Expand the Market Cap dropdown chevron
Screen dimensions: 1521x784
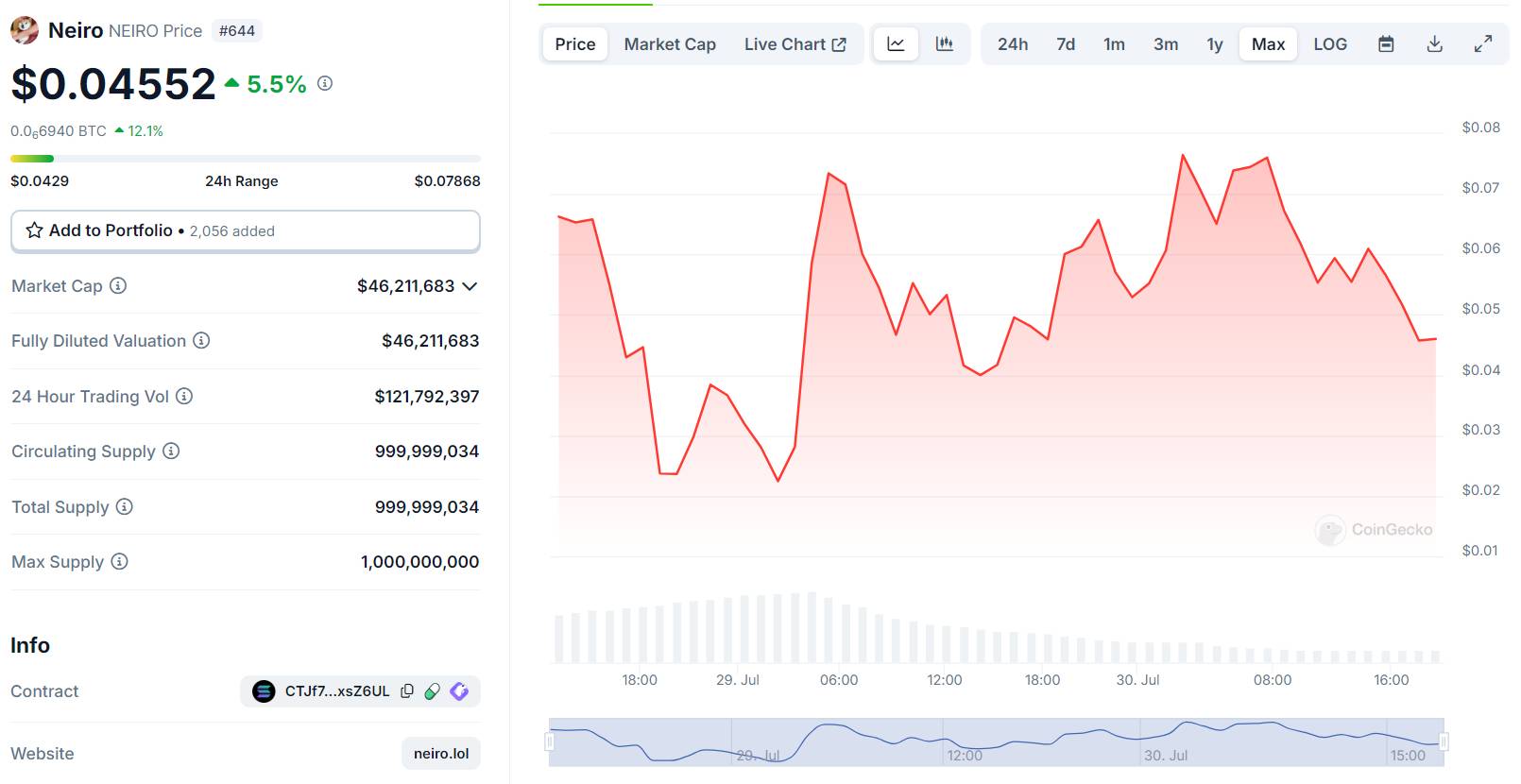click(470, 286)
